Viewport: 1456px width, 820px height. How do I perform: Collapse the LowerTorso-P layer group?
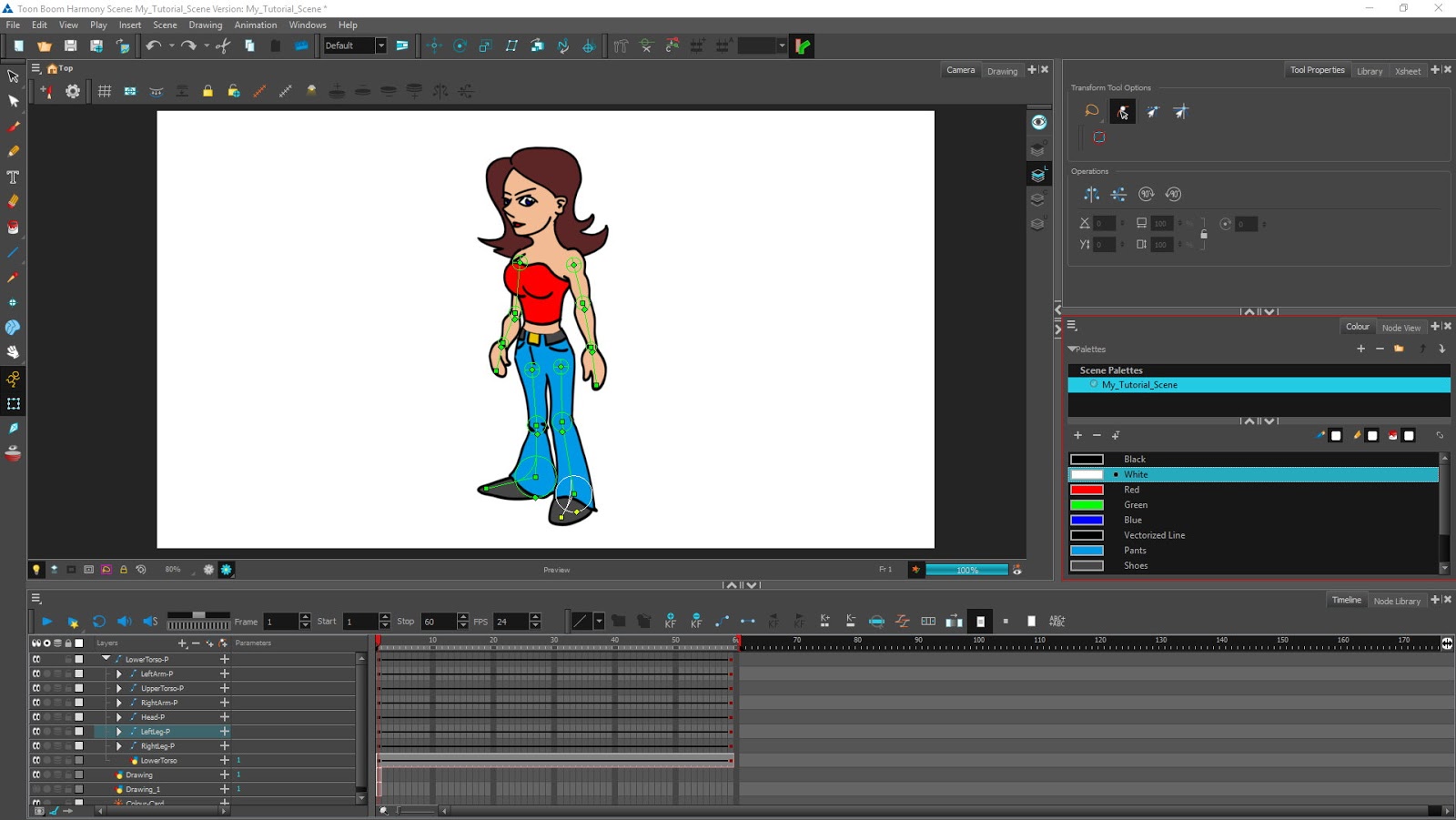tap(106, 658)
